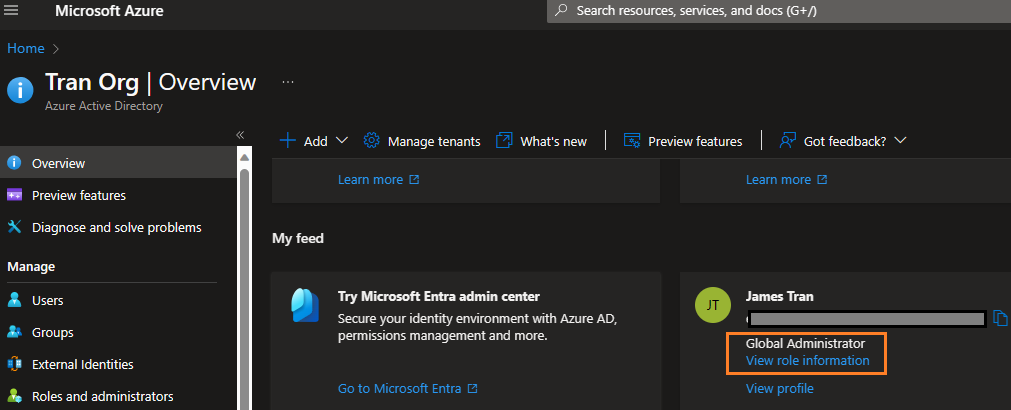Image resolution: width=1011 pixels, height=410 pixels.
Task: Click the JT avatar circle
Action: point(710,307)
